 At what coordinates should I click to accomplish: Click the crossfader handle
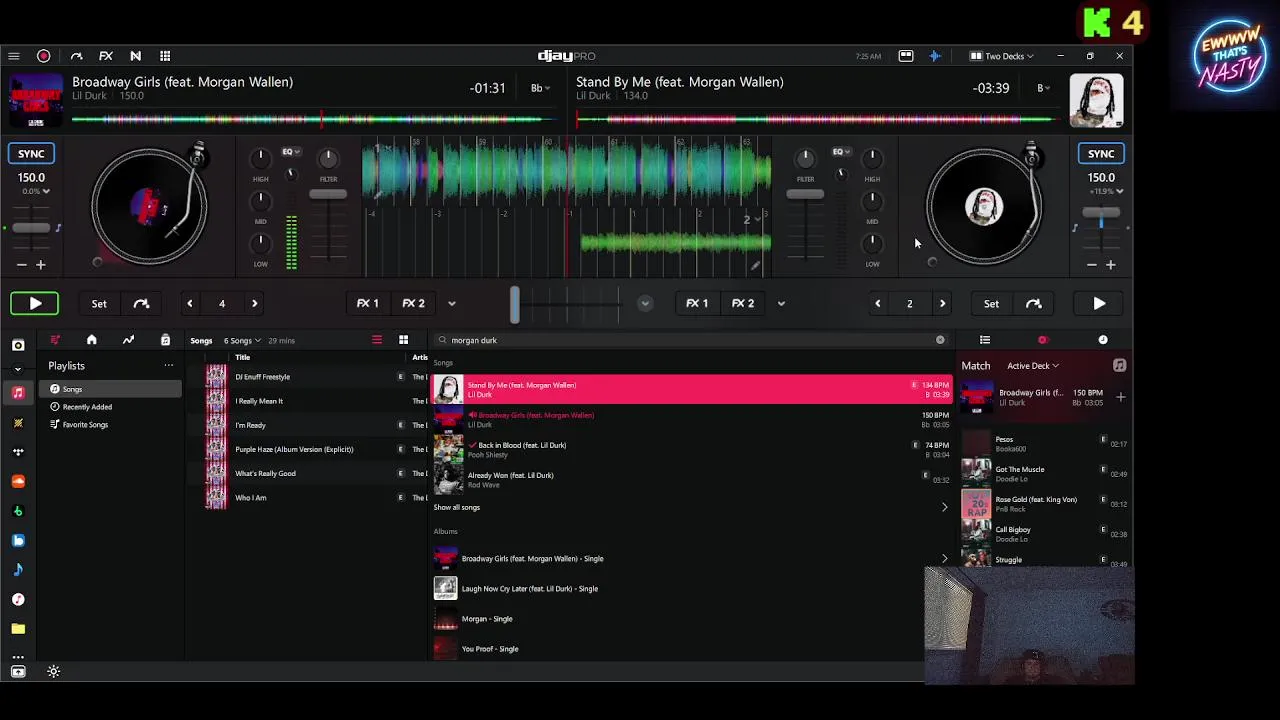point(515,304)
